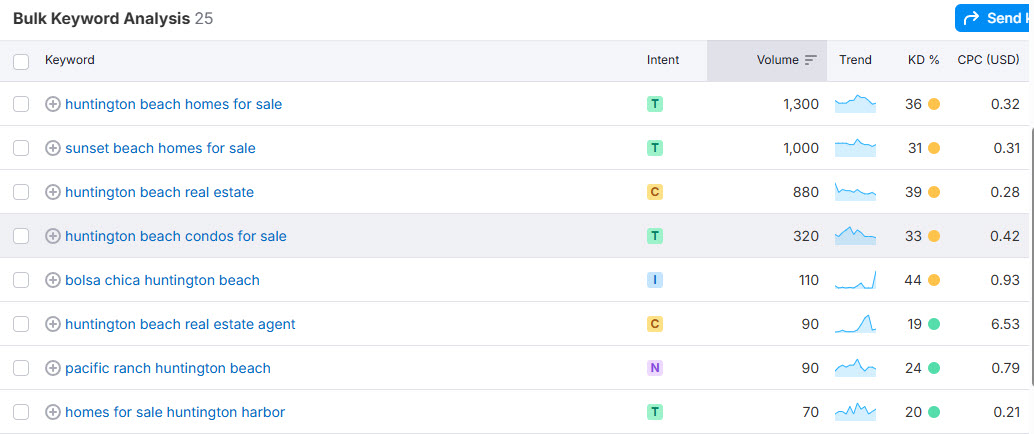Check the box for sunset beach homes for sale
Screen dimensions: 1034x434
pos(21,148)
